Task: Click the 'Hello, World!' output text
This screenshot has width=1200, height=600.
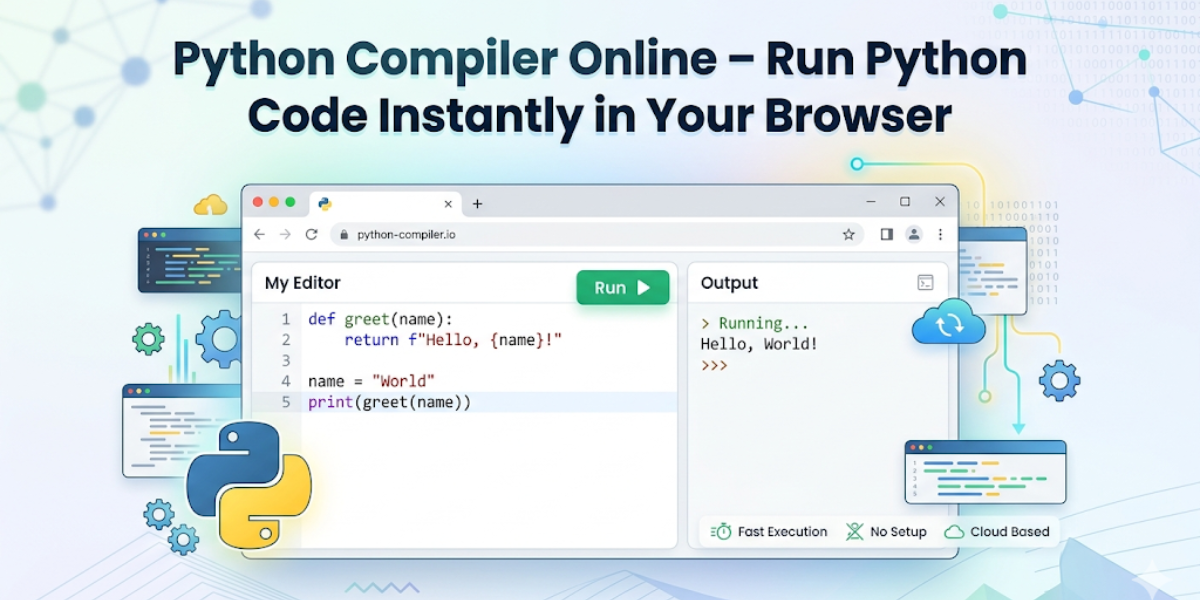Action: (x=759, y=344)
